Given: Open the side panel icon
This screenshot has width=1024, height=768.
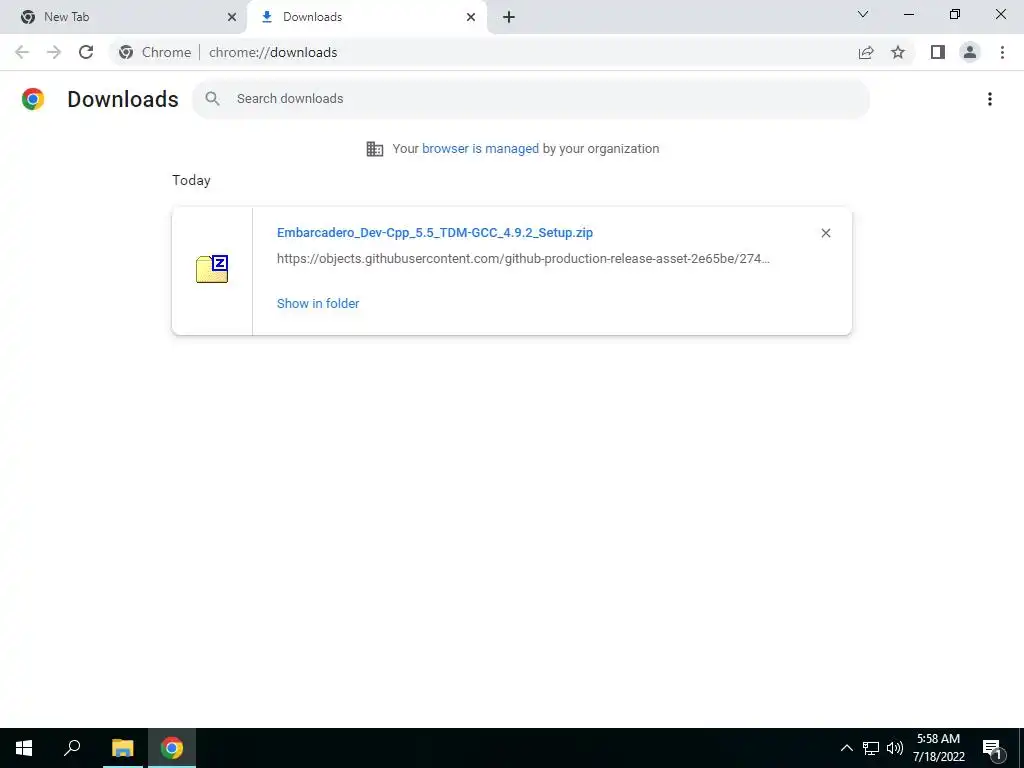Looking at the screenshot, I should 938,52.
